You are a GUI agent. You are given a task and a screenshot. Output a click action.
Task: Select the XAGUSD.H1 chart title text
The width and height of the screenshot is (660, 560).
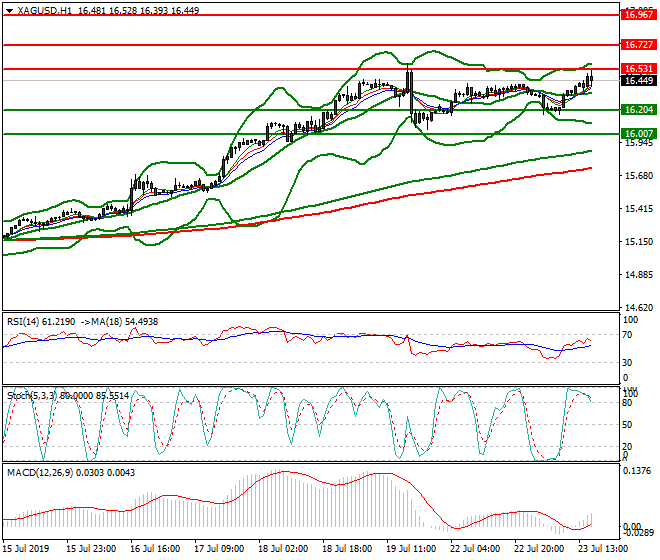pyautogui.click(x=45, y=11)
